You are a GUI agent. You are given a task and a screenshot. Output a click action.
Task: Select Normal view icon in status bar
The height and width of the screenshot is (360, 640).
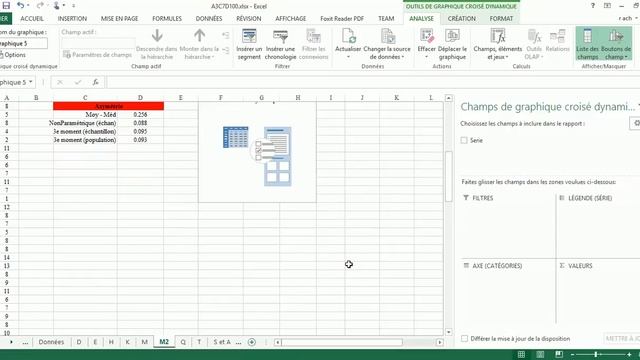point(521,354)
